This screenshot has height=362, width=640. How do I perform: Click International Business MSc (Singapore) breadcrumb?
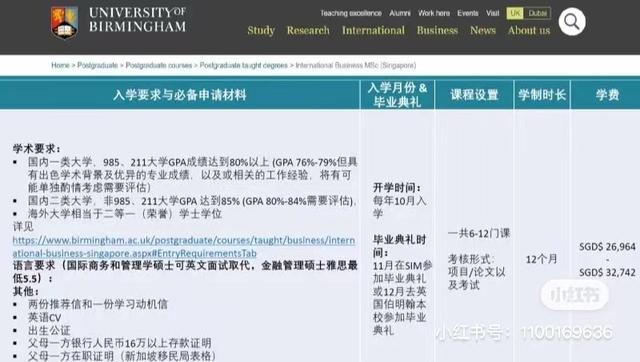coord(356,65)
